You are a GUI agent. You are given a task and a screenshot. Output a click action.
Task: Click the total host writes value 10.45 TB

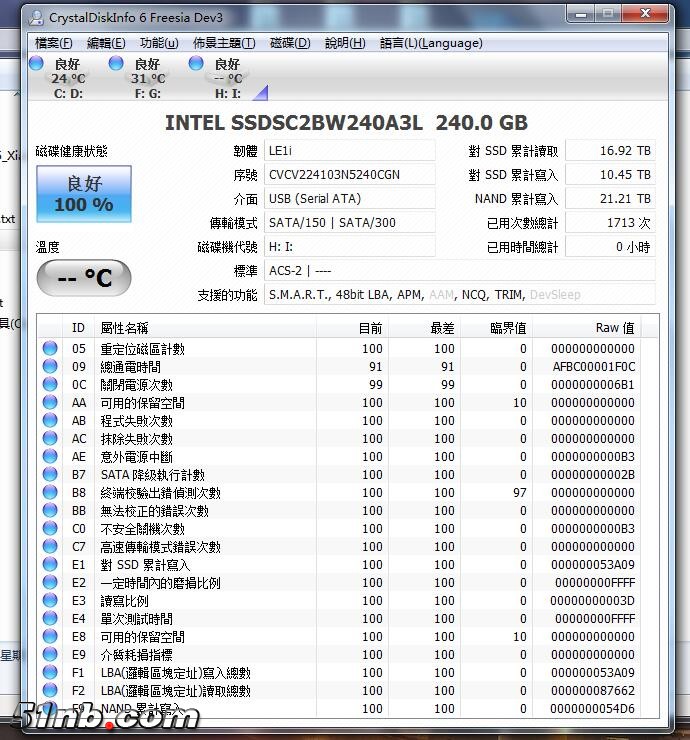point(610,175)
